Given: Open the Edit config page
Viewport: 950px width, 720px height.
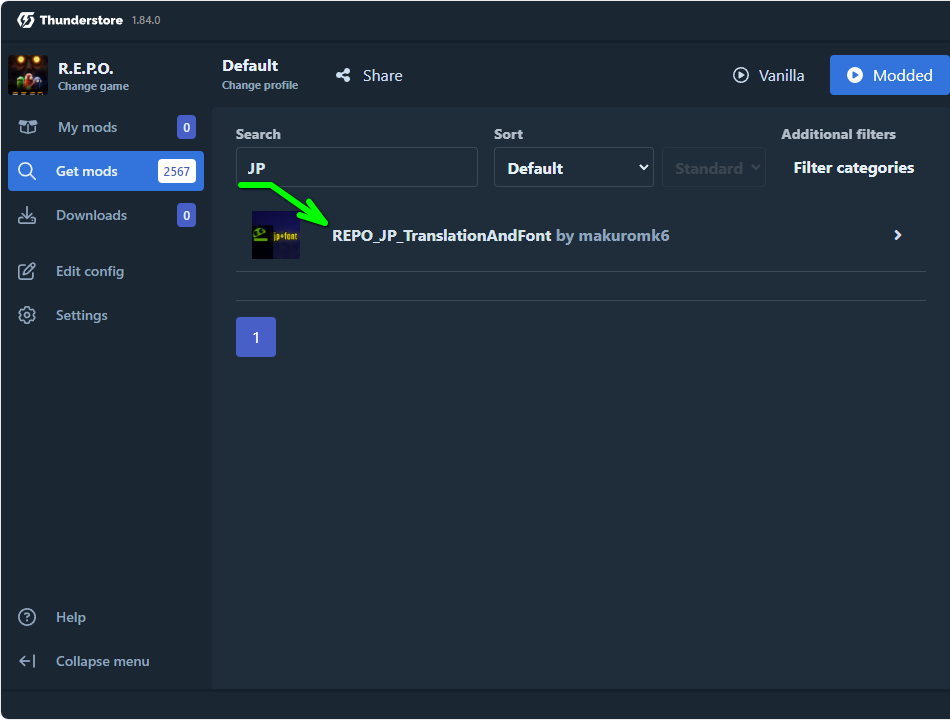Looking at the screenshot, I should point(106,271).
